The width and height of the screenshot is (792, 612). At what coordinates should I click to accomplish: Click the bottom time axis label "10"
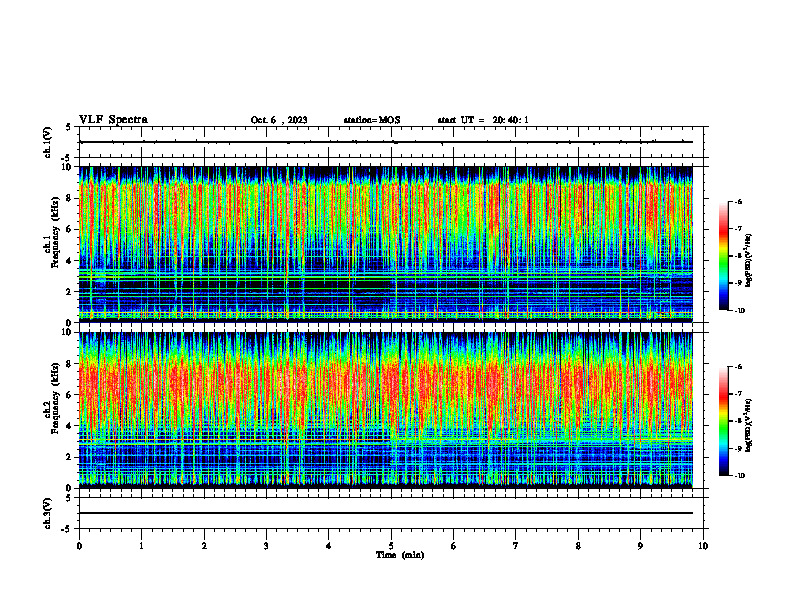point(703,546)
